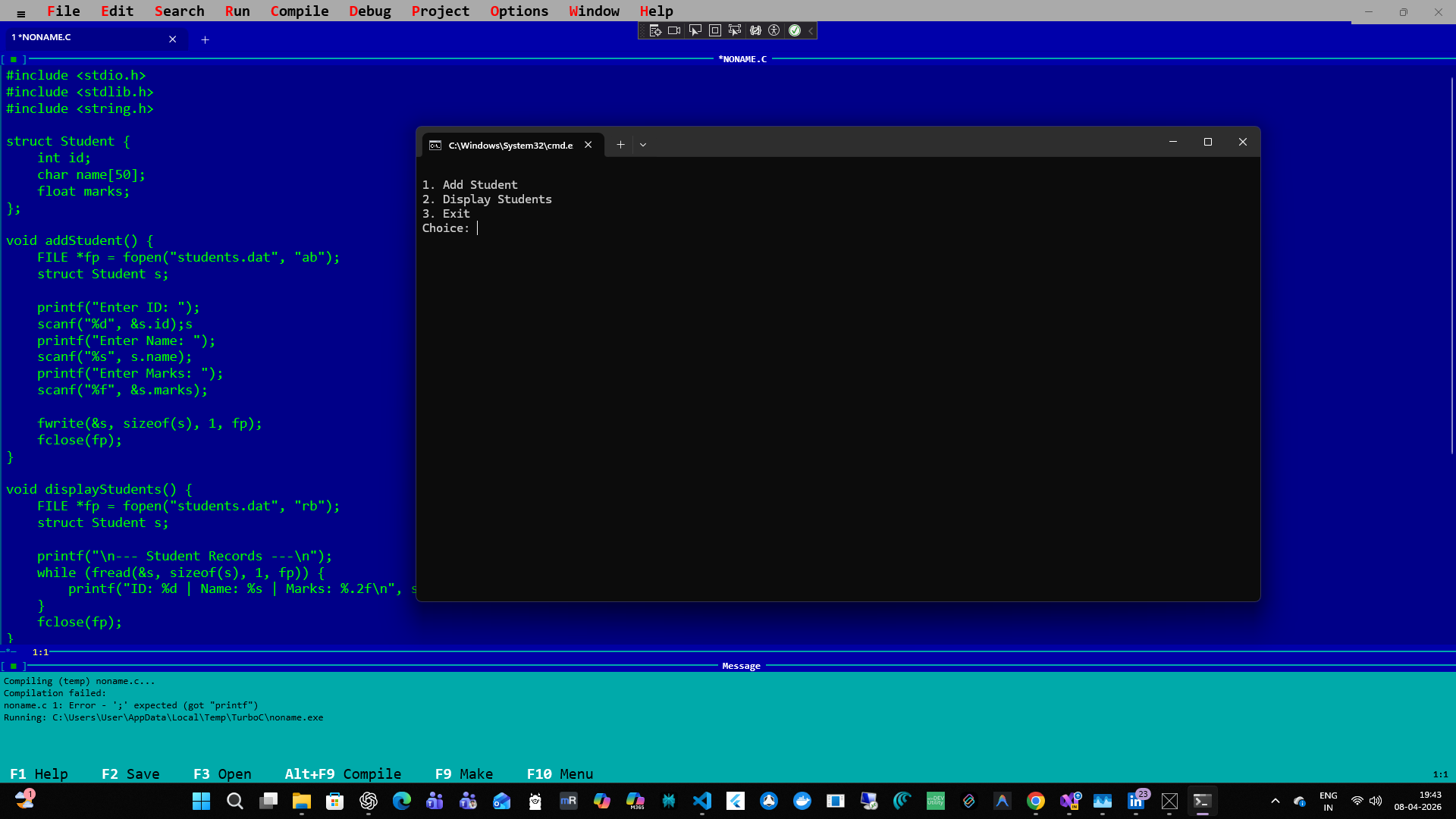
Task: Add a new editor tab with plus
Action: tap(205, 39)
